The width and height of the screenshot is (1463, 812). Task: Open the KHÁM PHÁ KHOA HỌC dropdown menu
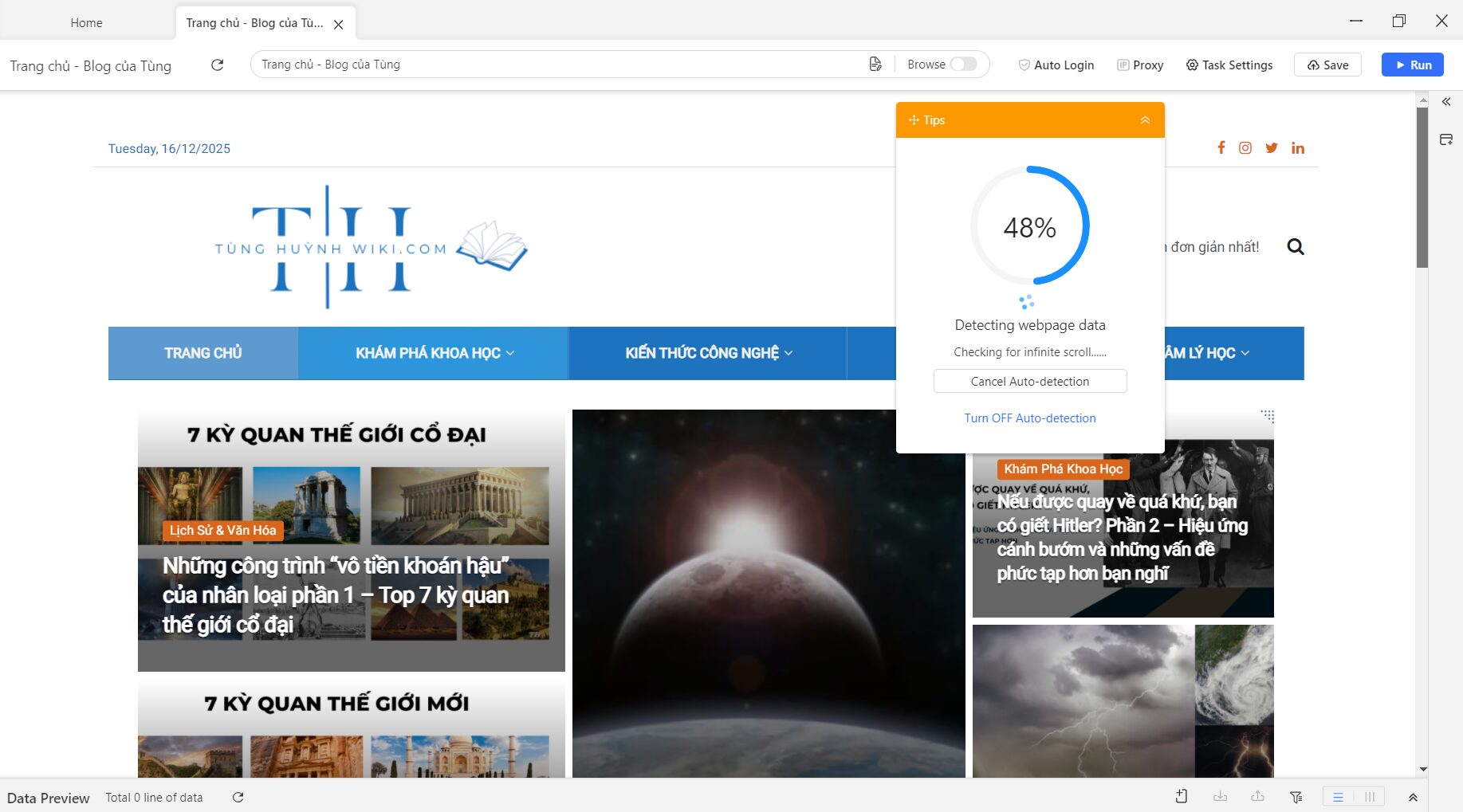(x=432, y=353)
